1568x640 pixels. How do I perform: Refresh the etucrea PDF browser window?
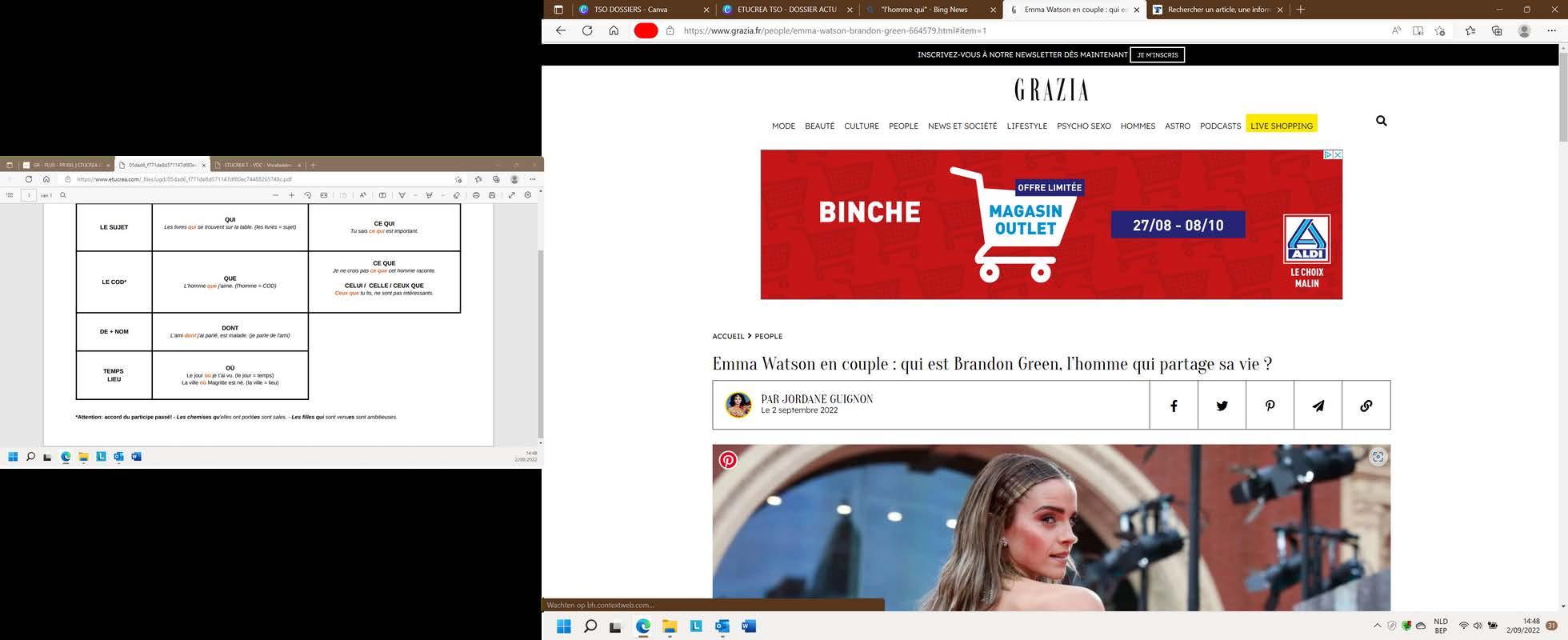click(x=29, y=179)
